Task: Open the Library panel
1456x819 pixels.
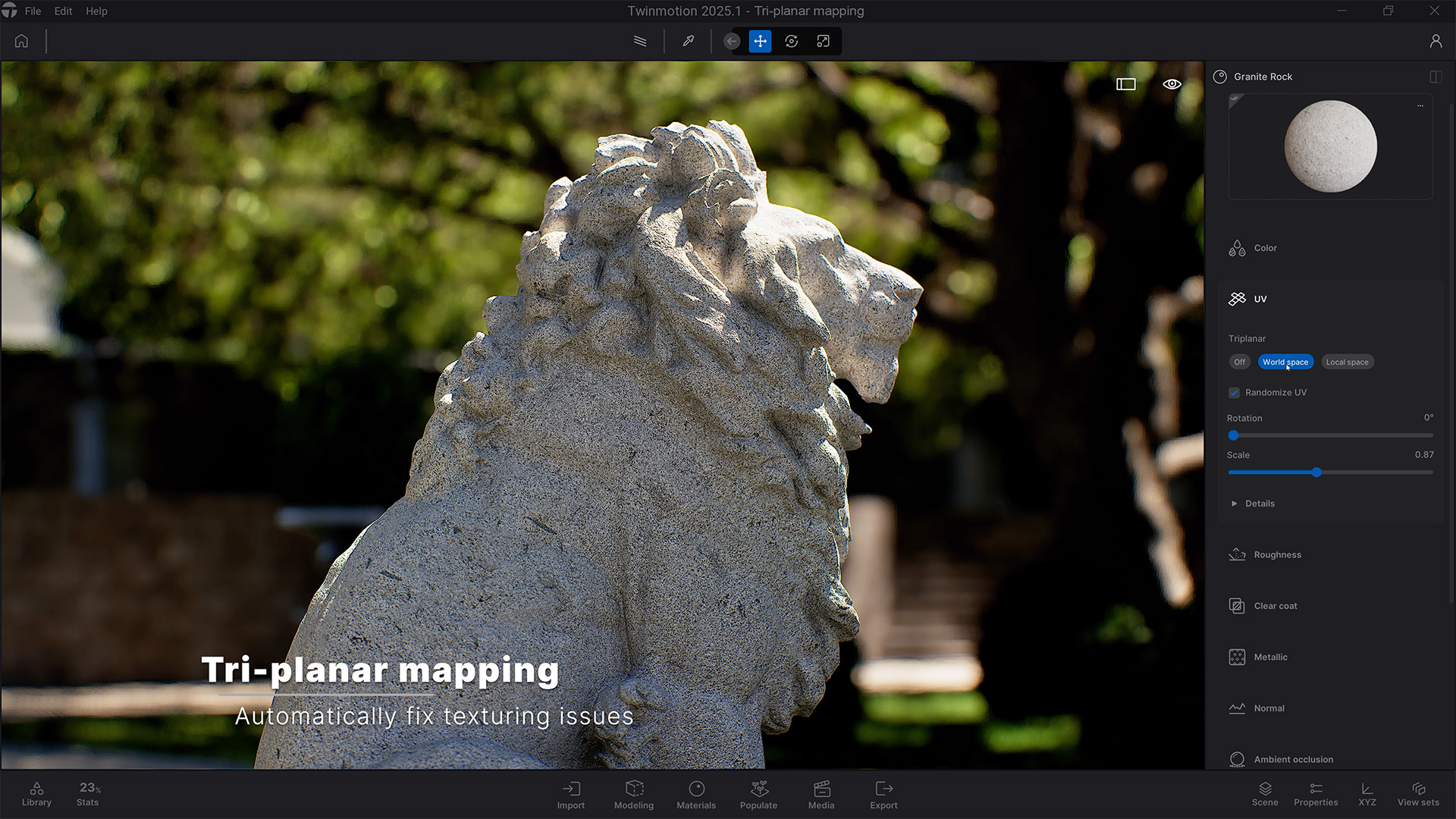Action: [x=35, y=795]
